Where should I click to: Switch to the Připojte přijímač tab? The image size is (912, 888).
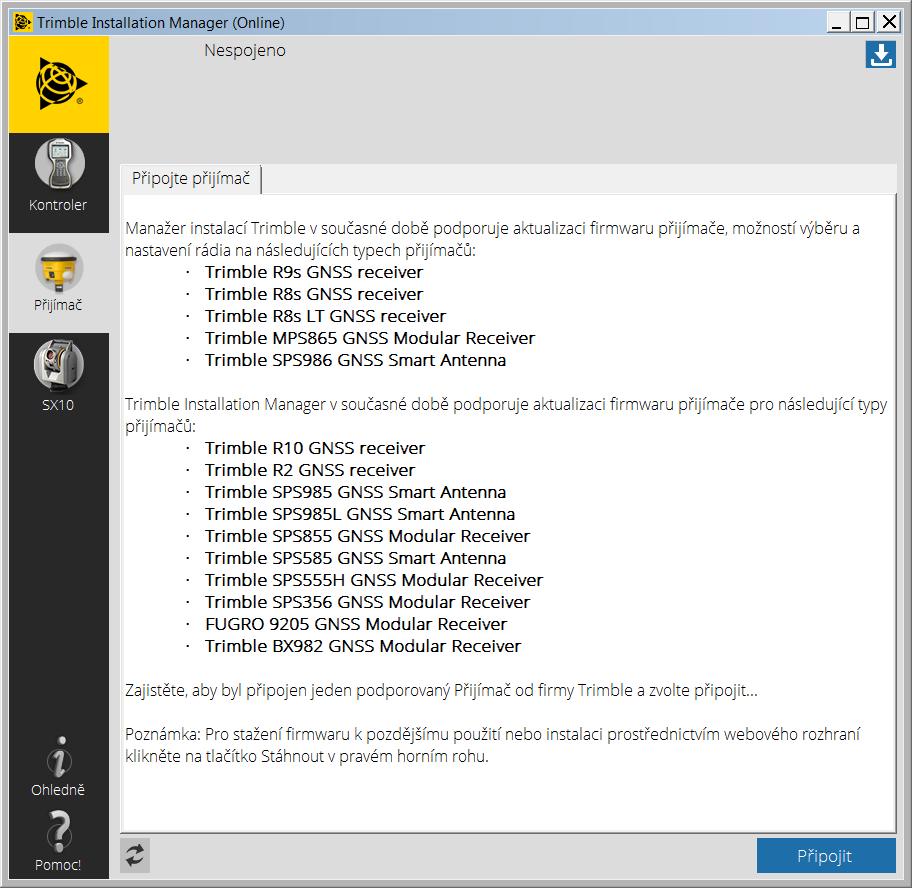[191, 179]
